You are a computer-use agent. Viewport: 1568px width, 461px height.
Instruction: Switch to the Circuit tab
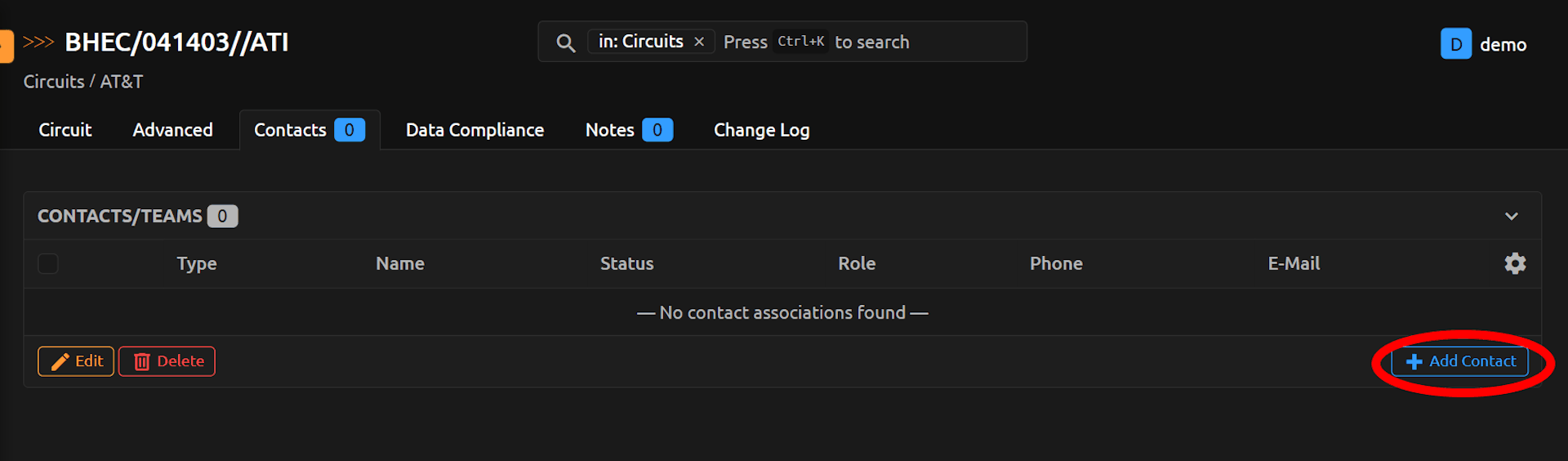(x=65, y=130)
